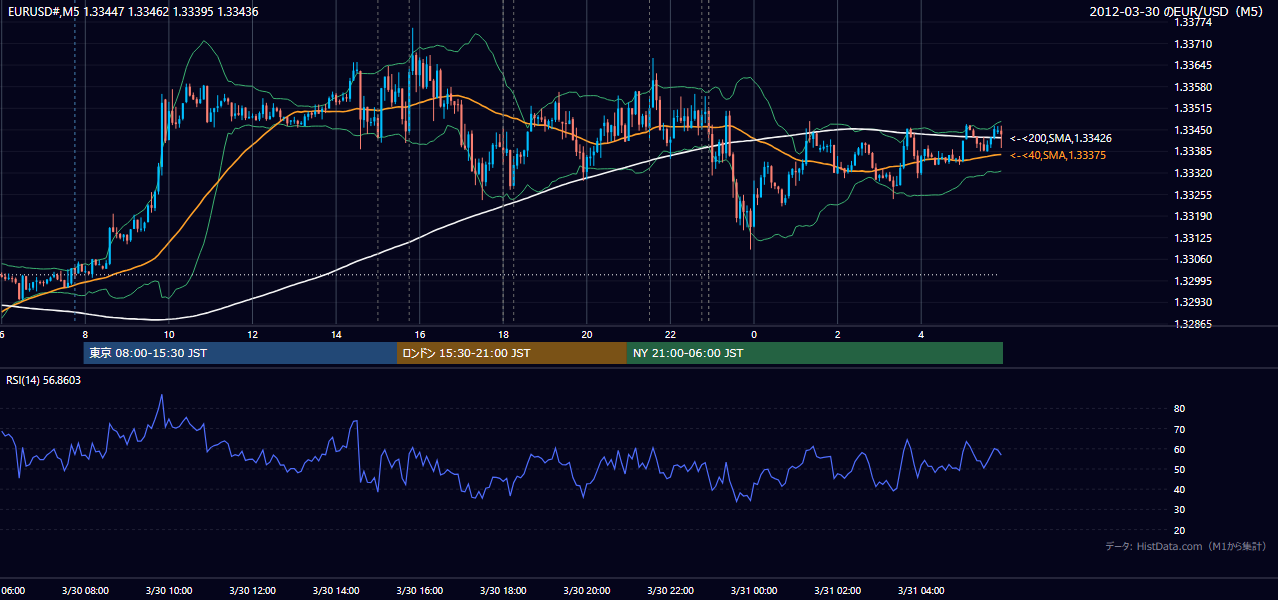Click the 3/30 18:00 time label
Image resolution: width=1278 pixels, height=600 pixels.
click(x=503, y=591)
